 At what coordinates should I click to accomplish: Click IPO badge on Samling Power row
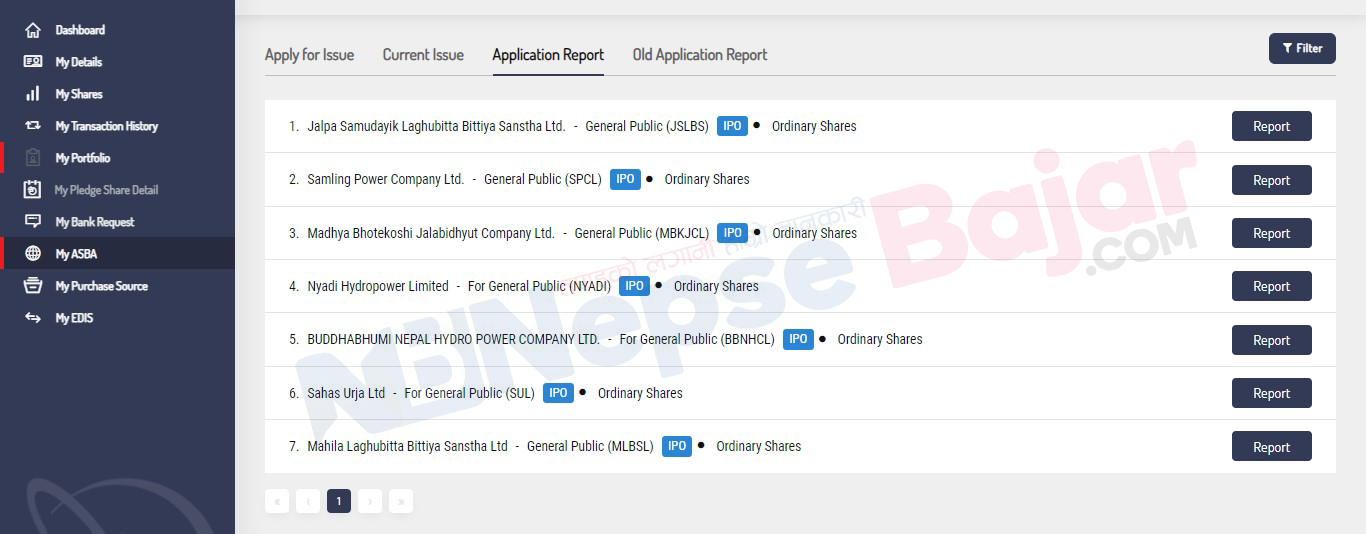pos(625,179)
